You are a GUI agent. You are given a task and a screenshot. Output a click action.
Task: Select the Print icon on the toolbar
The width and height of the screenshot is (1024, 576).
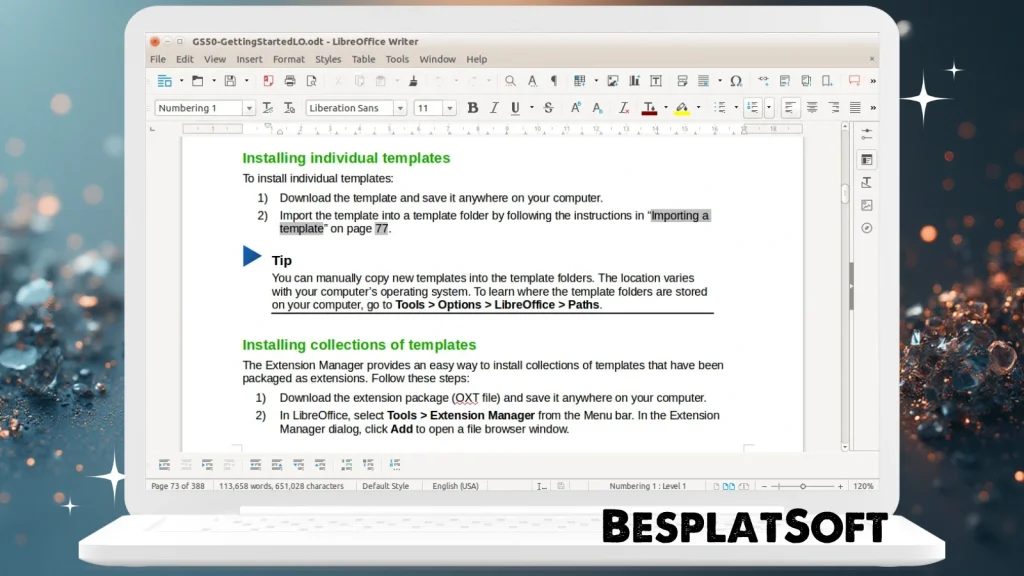[x=292, y=81]
